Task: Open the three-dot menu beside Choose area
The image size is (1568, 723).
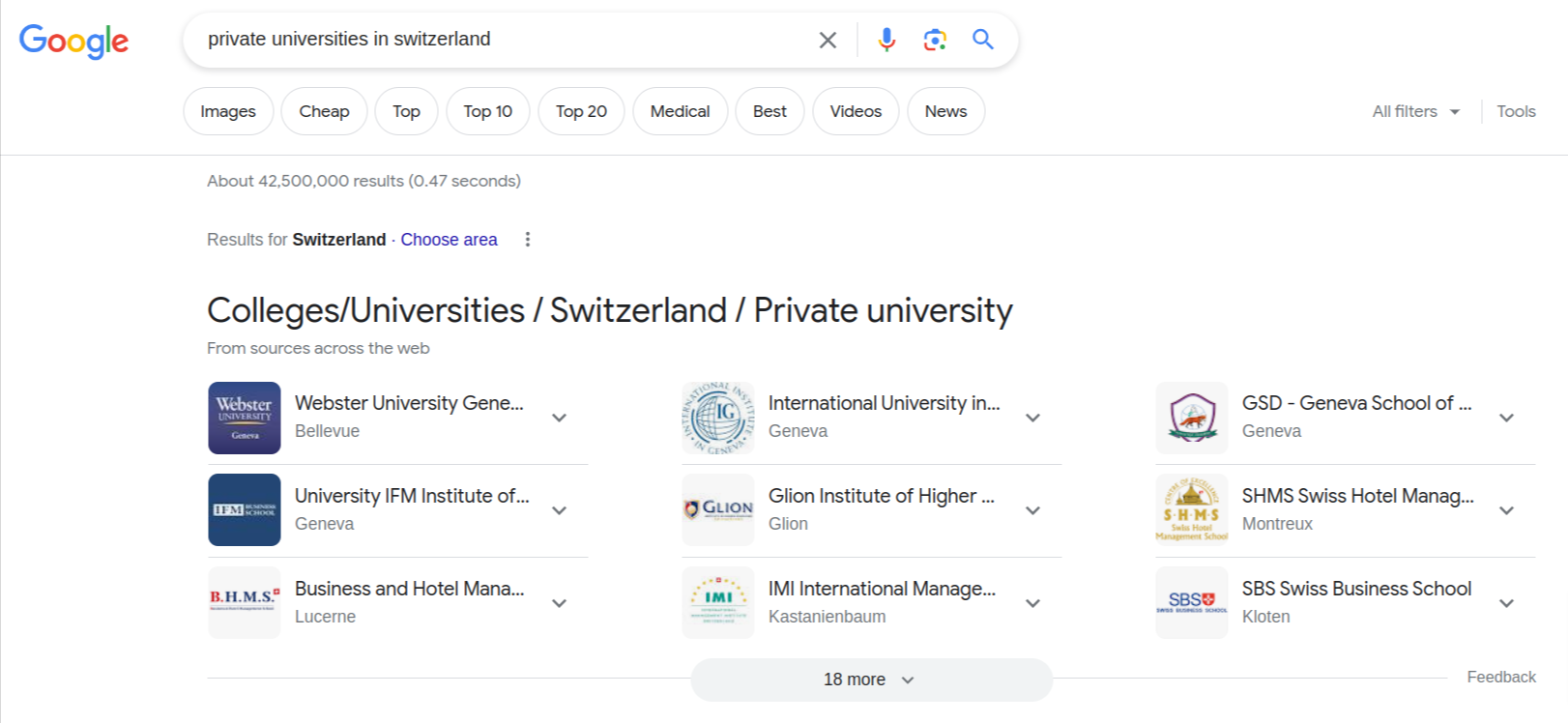Action: [528, 240]
